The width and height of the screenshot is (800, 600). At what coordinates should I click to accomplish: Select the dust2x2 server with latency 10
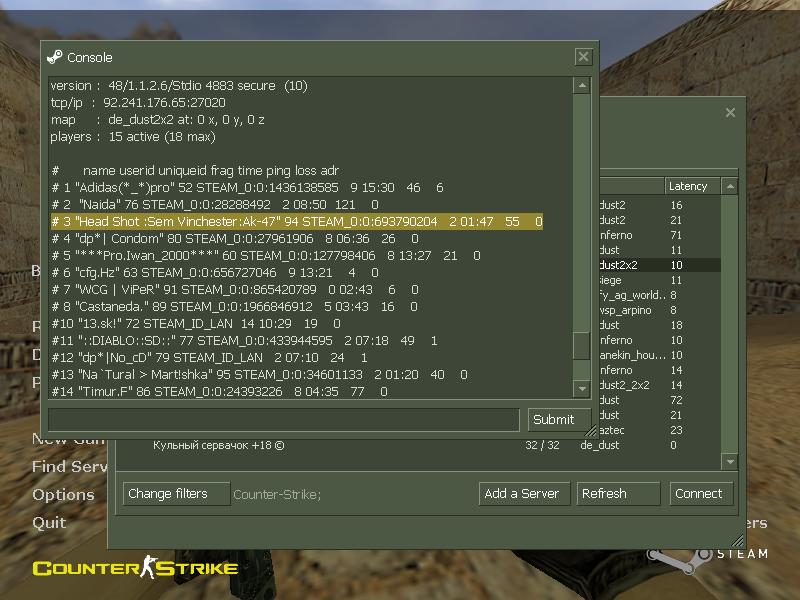(x=660, y=265)
